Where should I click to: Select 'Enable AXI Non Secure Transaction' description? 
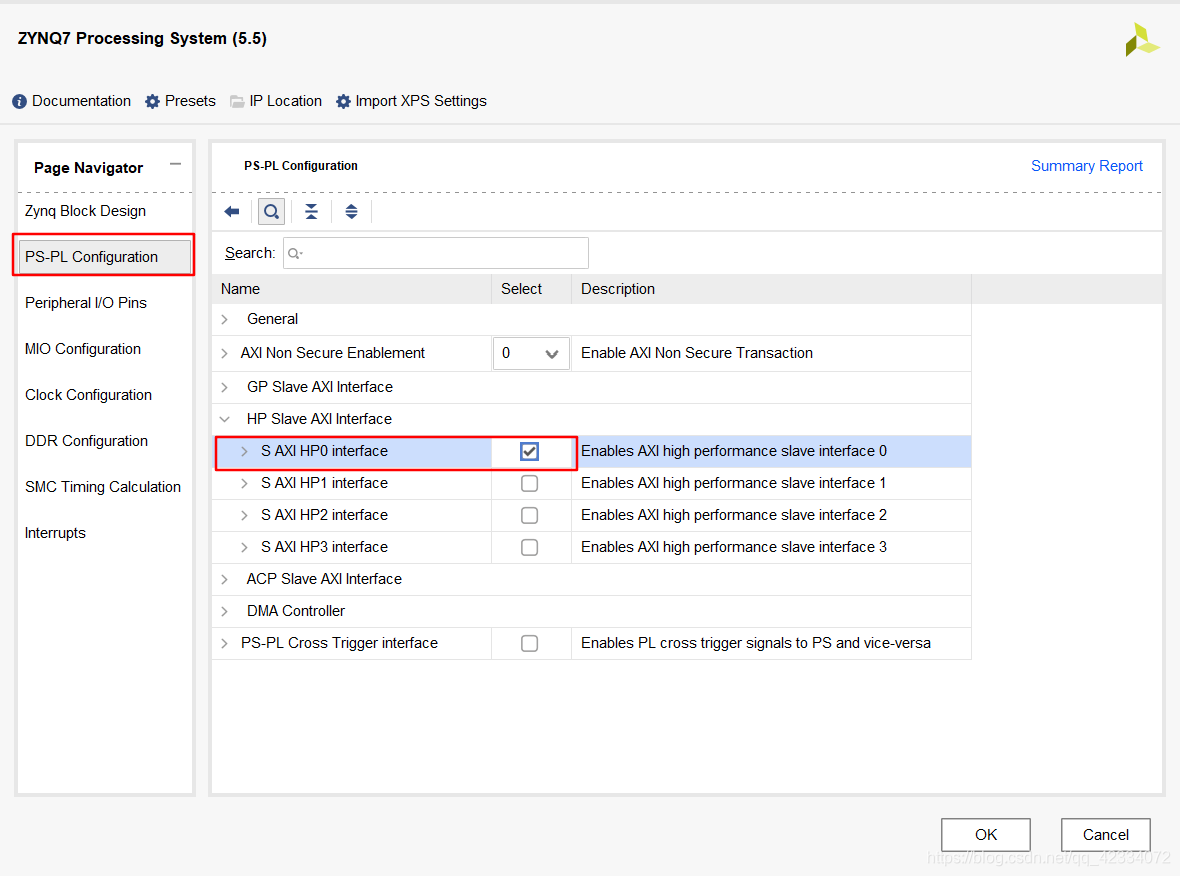tap(697, 353)
